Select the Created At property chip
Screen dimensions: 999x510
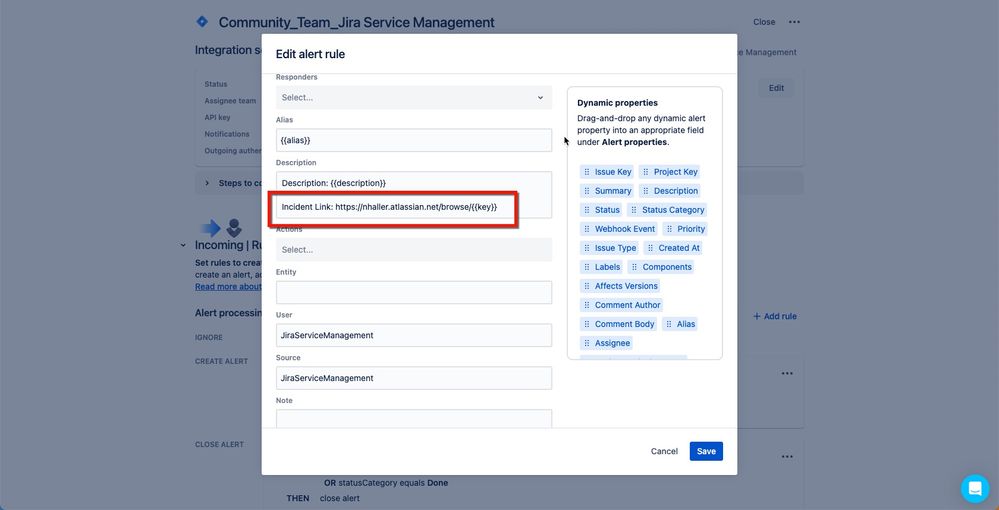click(673, 249)
